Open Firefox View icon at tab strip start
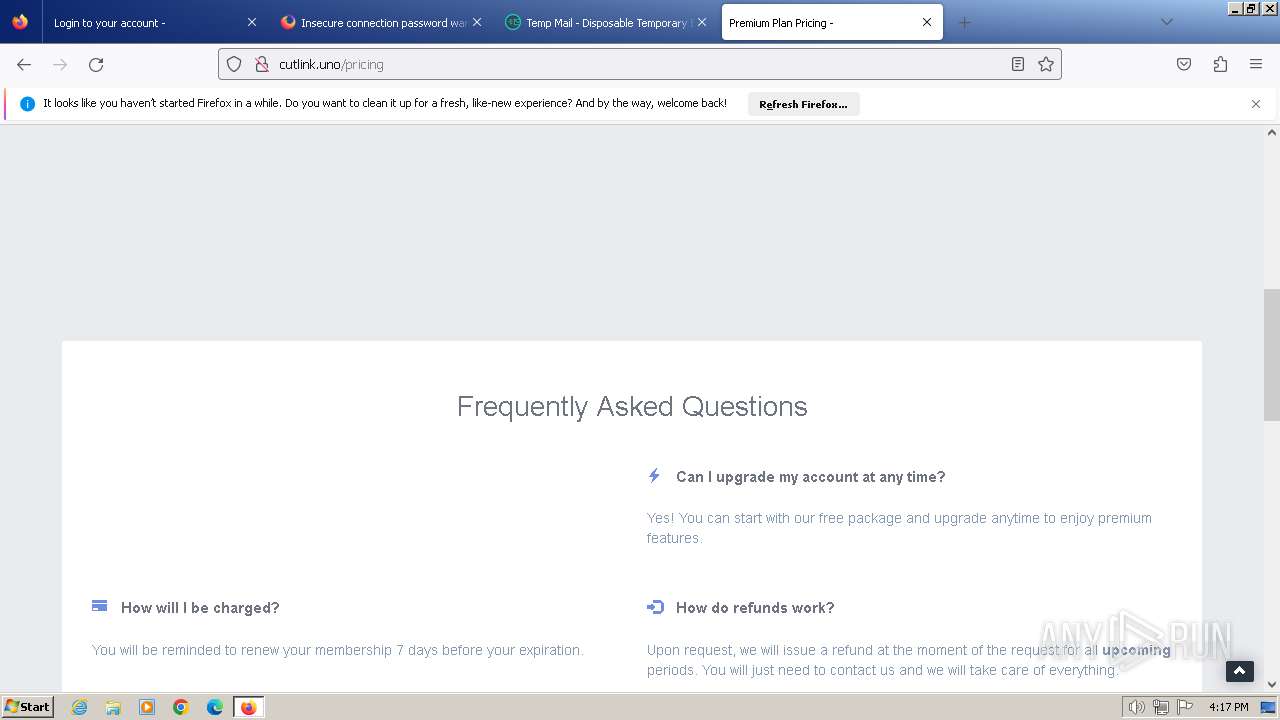 coord(20,22)
